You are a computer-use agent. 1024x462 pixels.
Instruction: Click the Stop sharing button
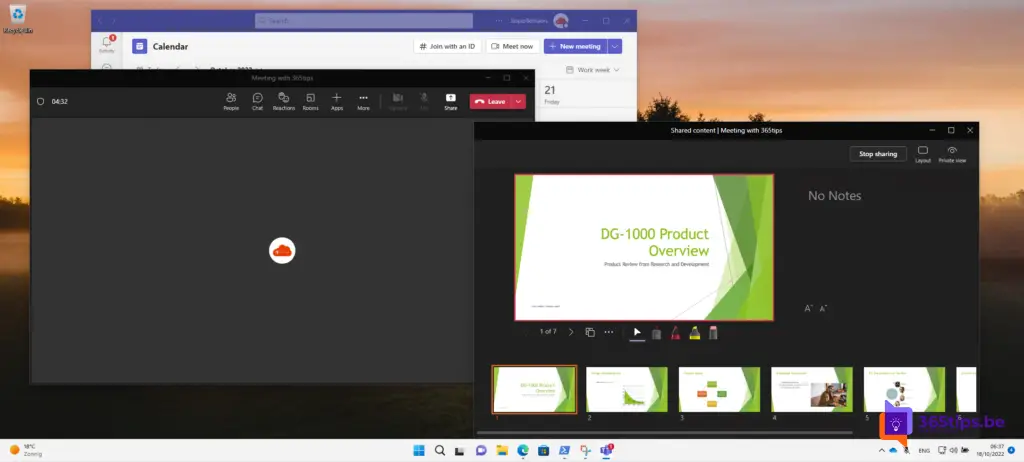pos(878,154)
